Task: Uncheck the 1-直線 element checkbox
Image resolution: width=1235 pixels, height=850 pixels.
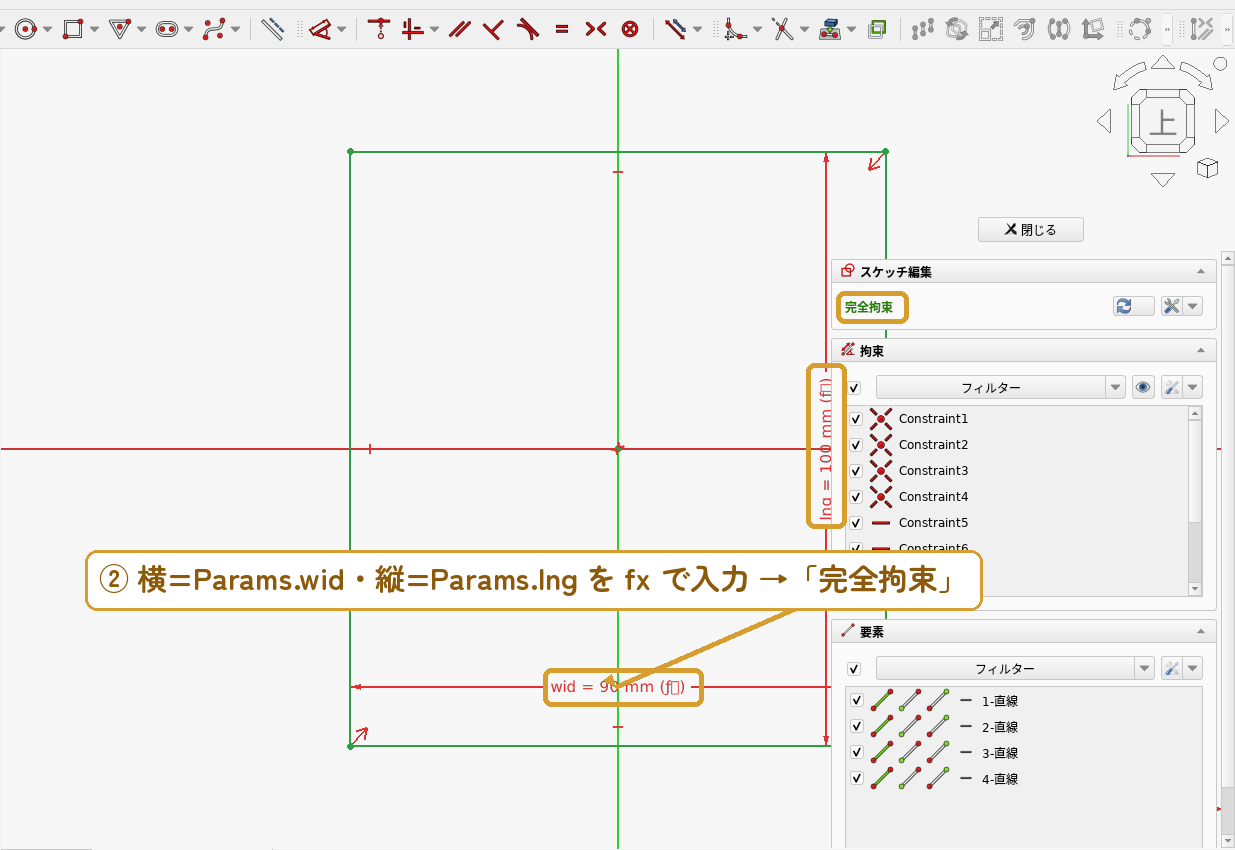Action: pyautogui.click(x=857, y=701)
